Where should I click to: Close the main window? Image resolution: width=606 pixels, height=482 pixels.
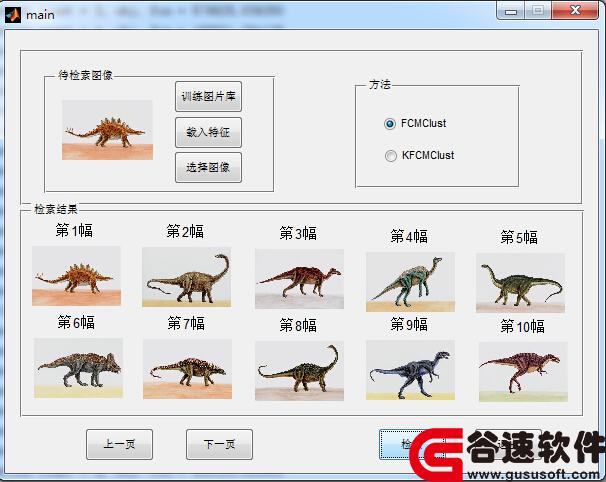[x=575, y=10]
